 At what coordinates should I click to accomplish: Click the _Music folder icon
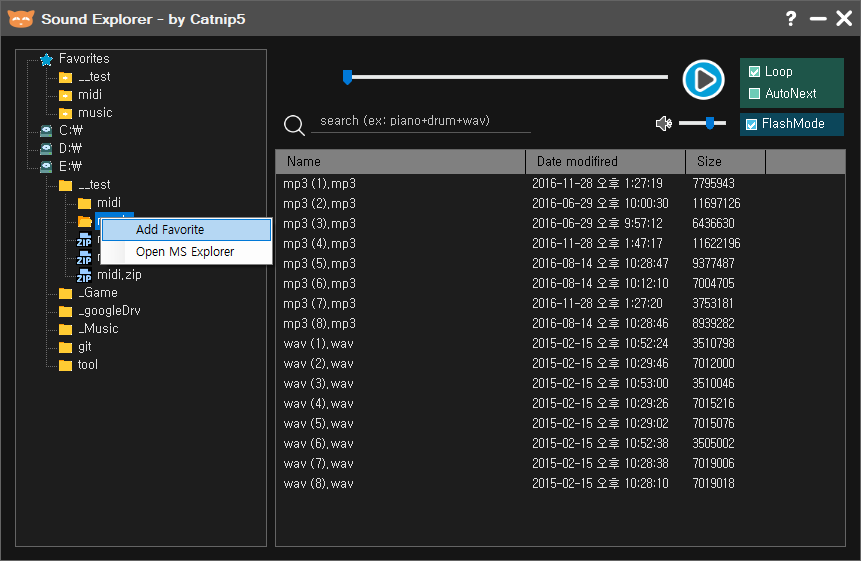click(65, 329)
